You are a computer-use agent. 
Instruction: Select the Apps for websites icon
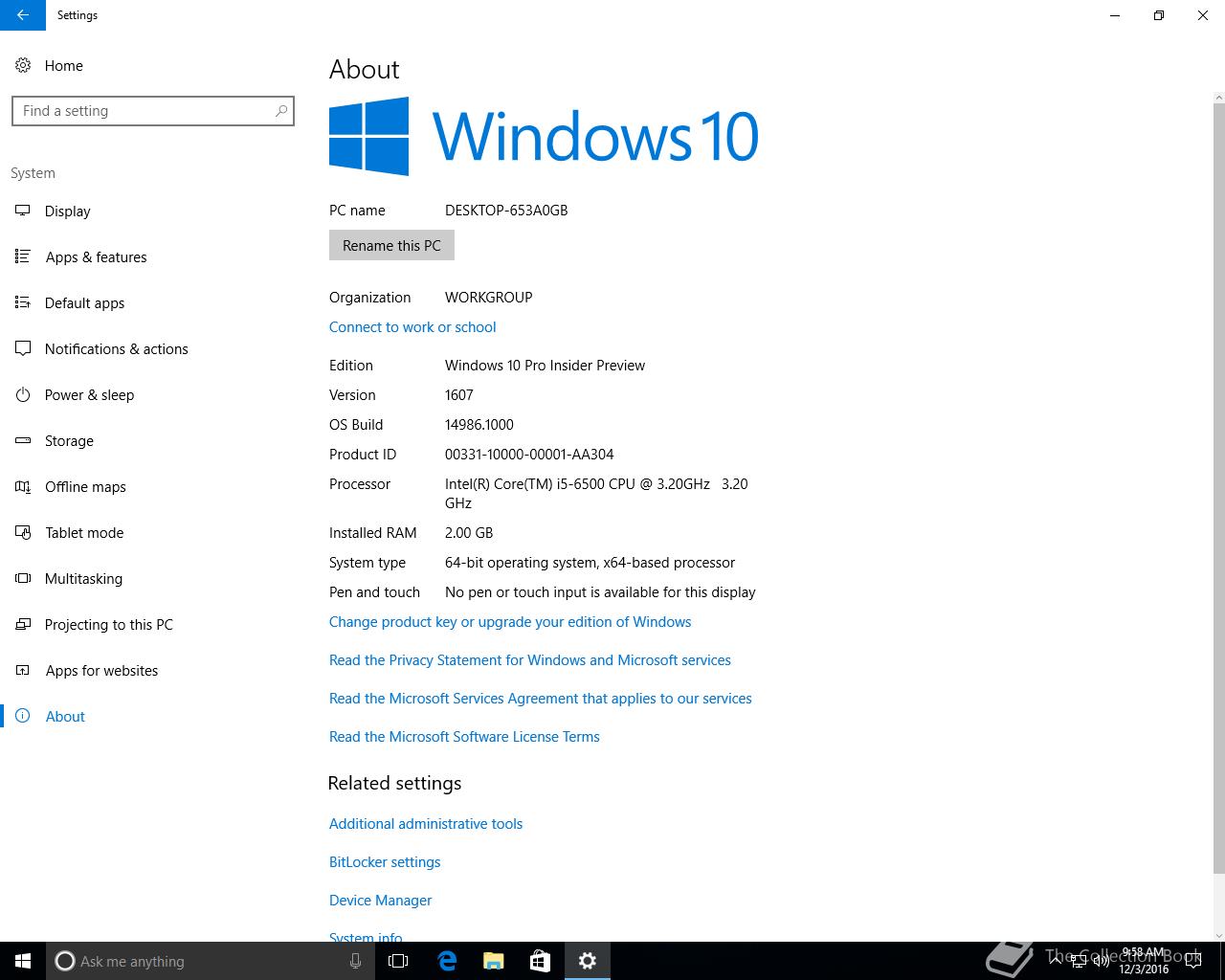click(x=23, y=670)
